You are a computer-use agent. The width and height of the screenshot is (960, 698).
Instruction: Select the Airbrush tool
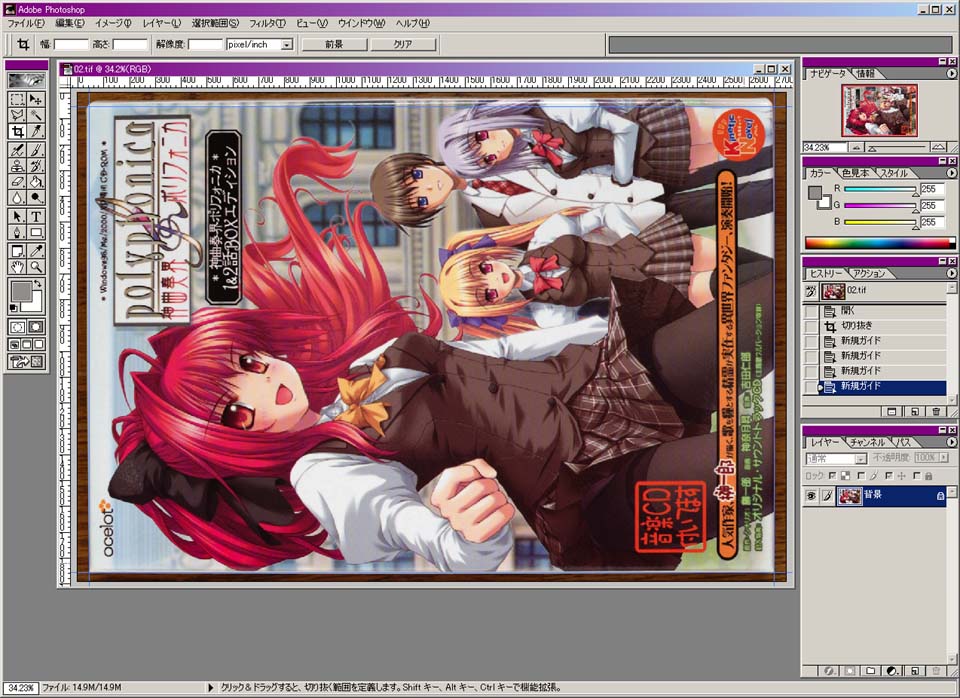point(17,150)
